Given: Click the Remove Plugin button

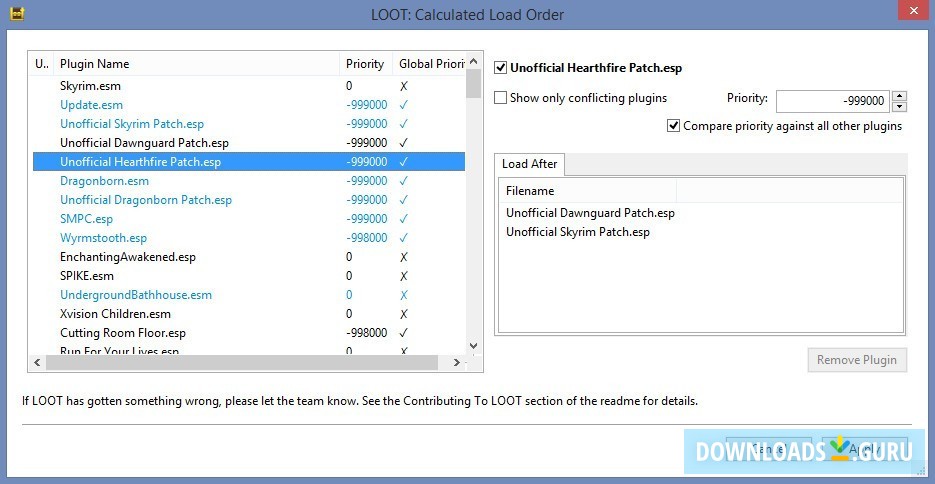Looking at the screenshot, I should (857, 360).
